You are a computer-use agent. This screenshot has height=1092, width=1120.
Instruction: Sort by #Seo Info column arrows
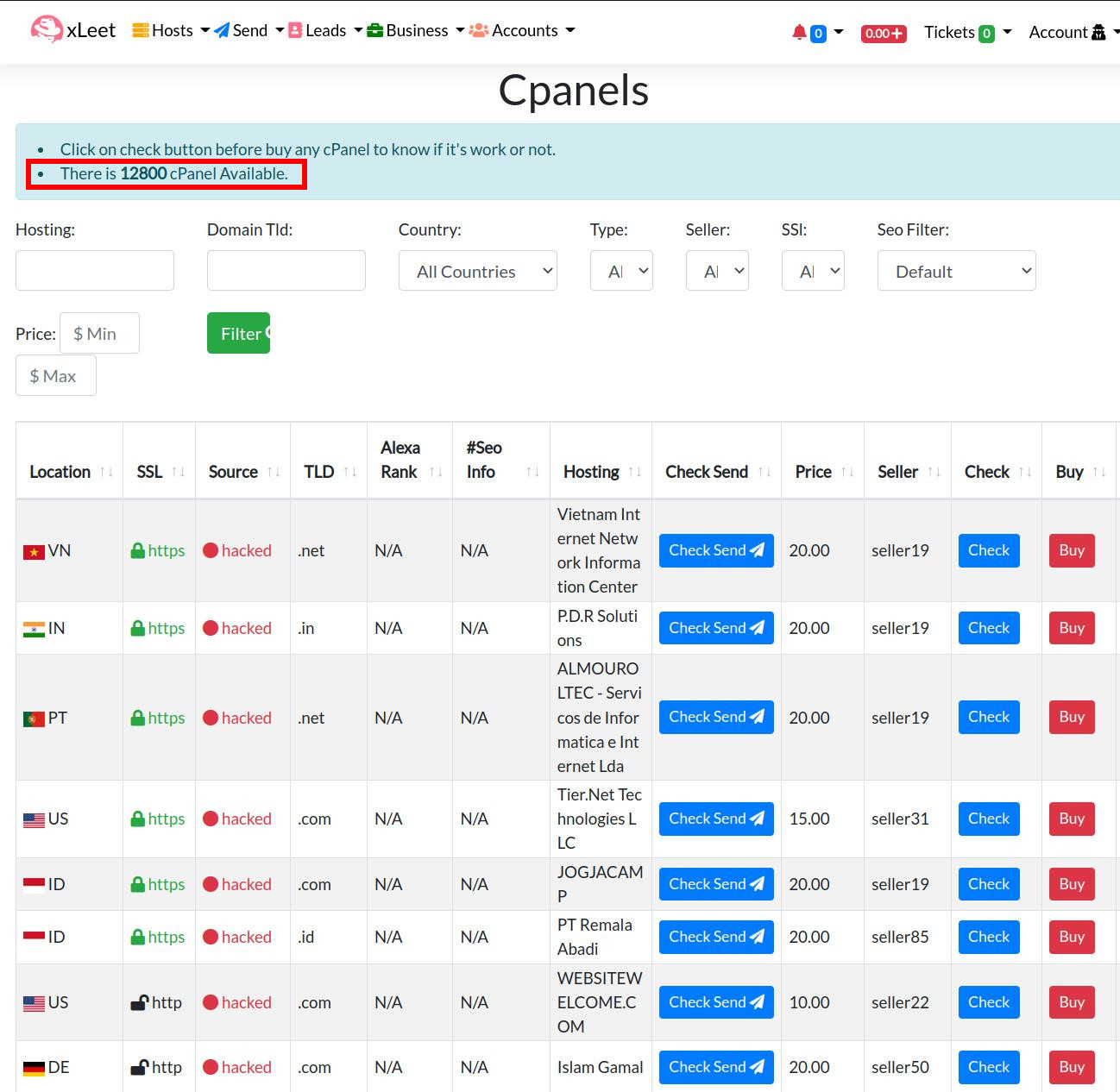pyautogui.click(x=532, y=472)
